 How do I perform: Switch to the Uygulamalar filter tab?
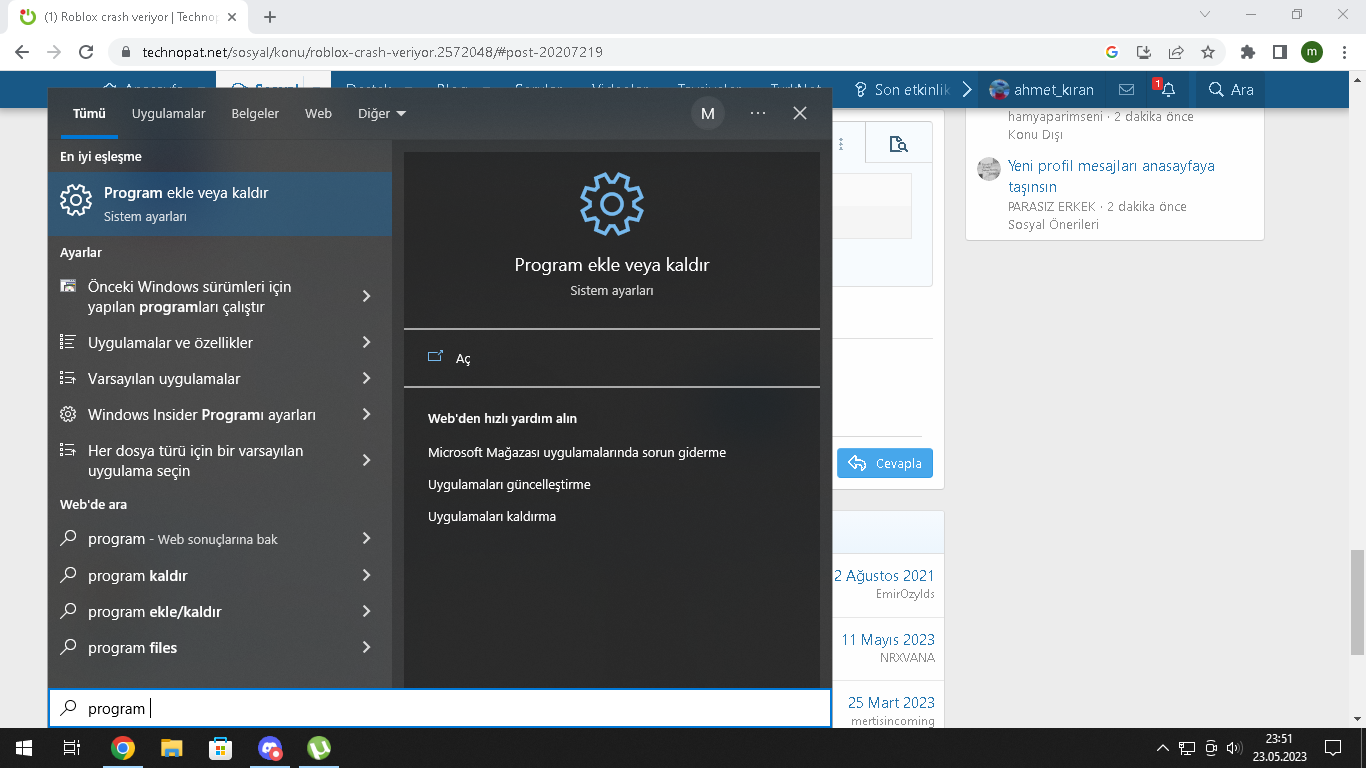(x=169, y=114)
